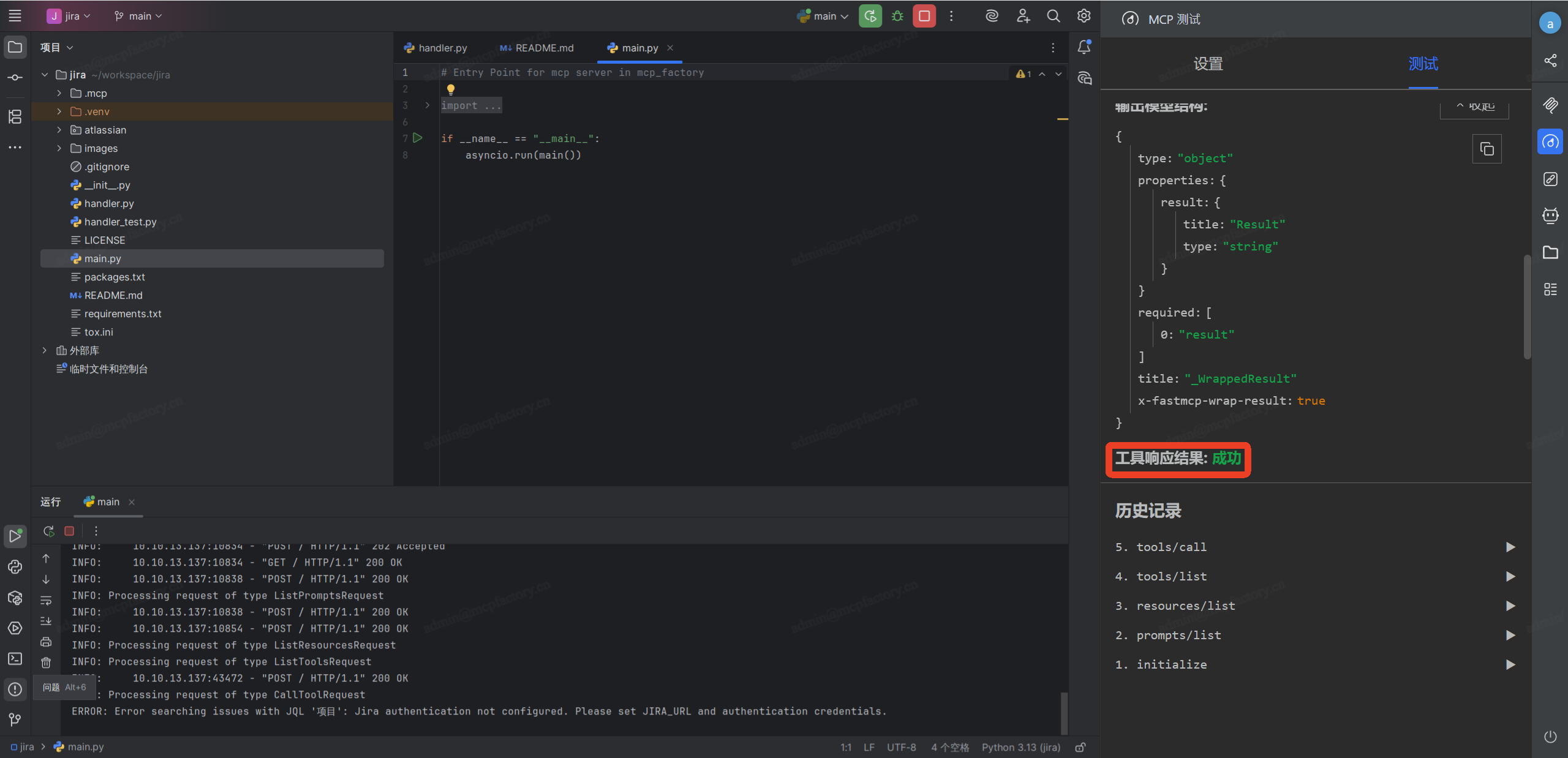The width and height of the screenshot is (1568, 758).
Task: Toggle the Project tool window
Action: point(15,47)
